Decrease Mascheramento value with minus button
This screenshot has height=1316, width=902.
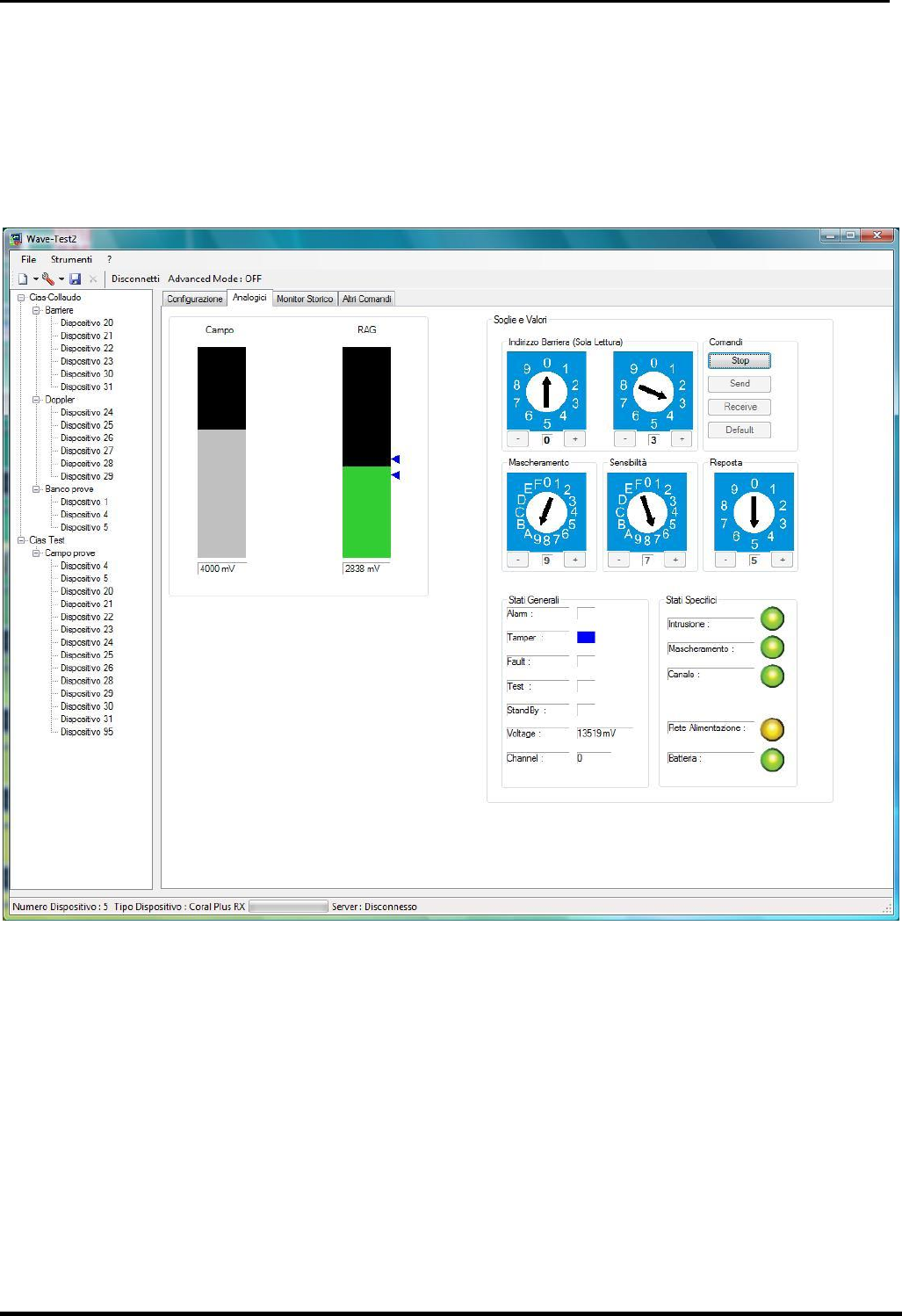tap(518, 560)
